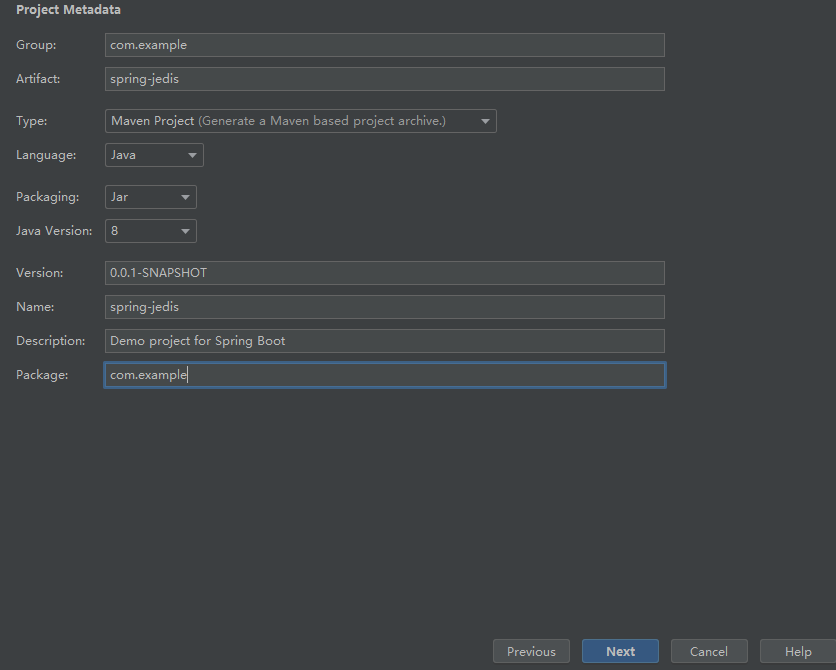Screen dimensions: 836x670
Task: Click the Version field with 0.0.1-SNAPSHOT
Action: (x=384, y=273)
